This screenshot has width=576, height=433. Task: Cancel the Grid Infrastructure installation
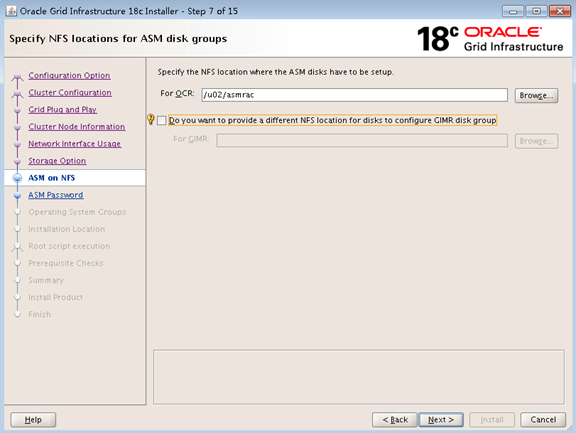543,419
